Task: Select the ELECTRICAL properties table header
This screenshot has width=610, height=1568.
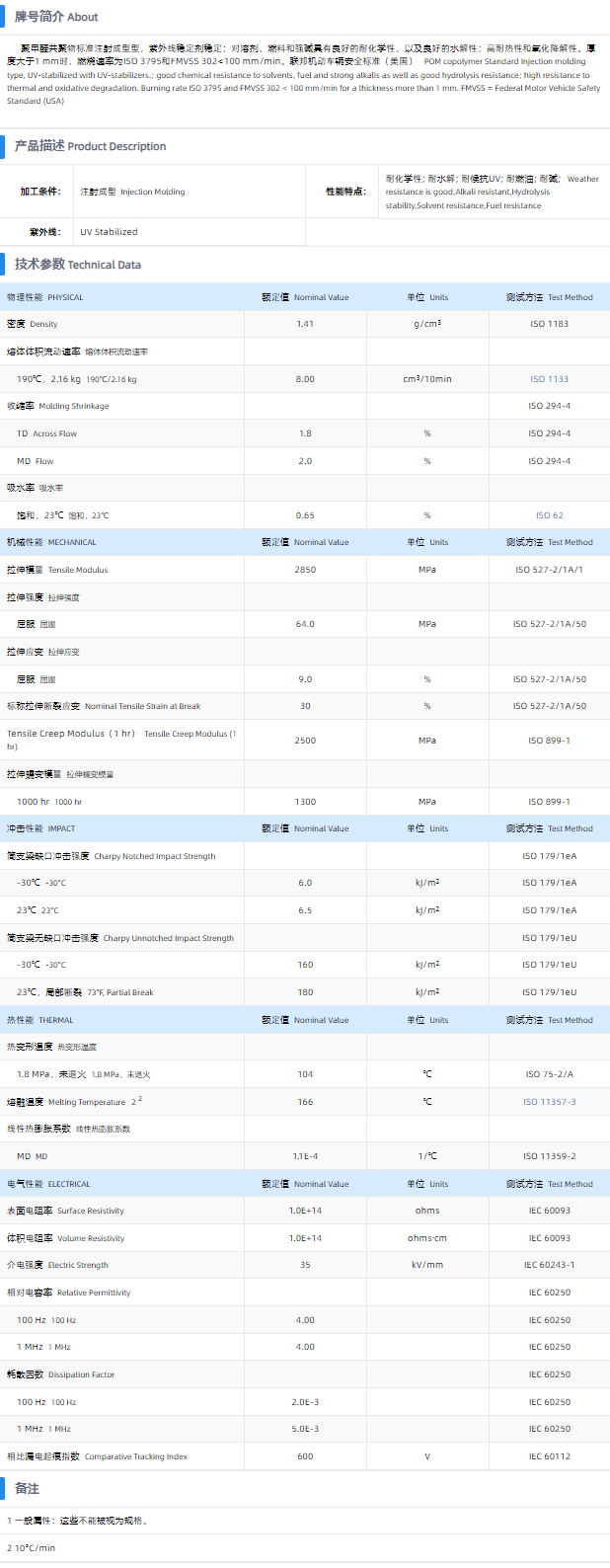Action: point(48,1184)
